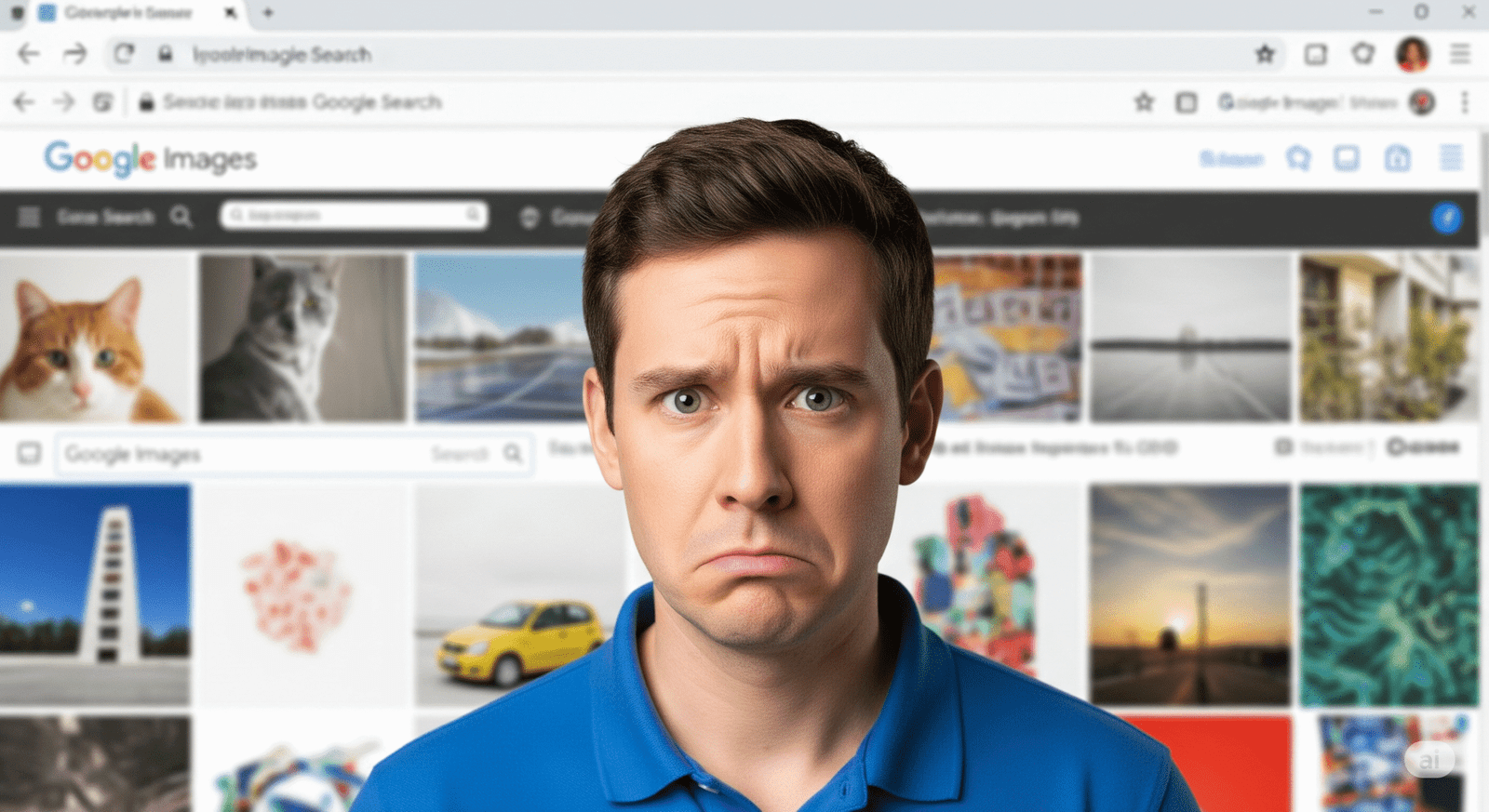Open the teal abstract pattern thumbnail
Viewport: 1489px width, 812px height.
[1389, 594]
